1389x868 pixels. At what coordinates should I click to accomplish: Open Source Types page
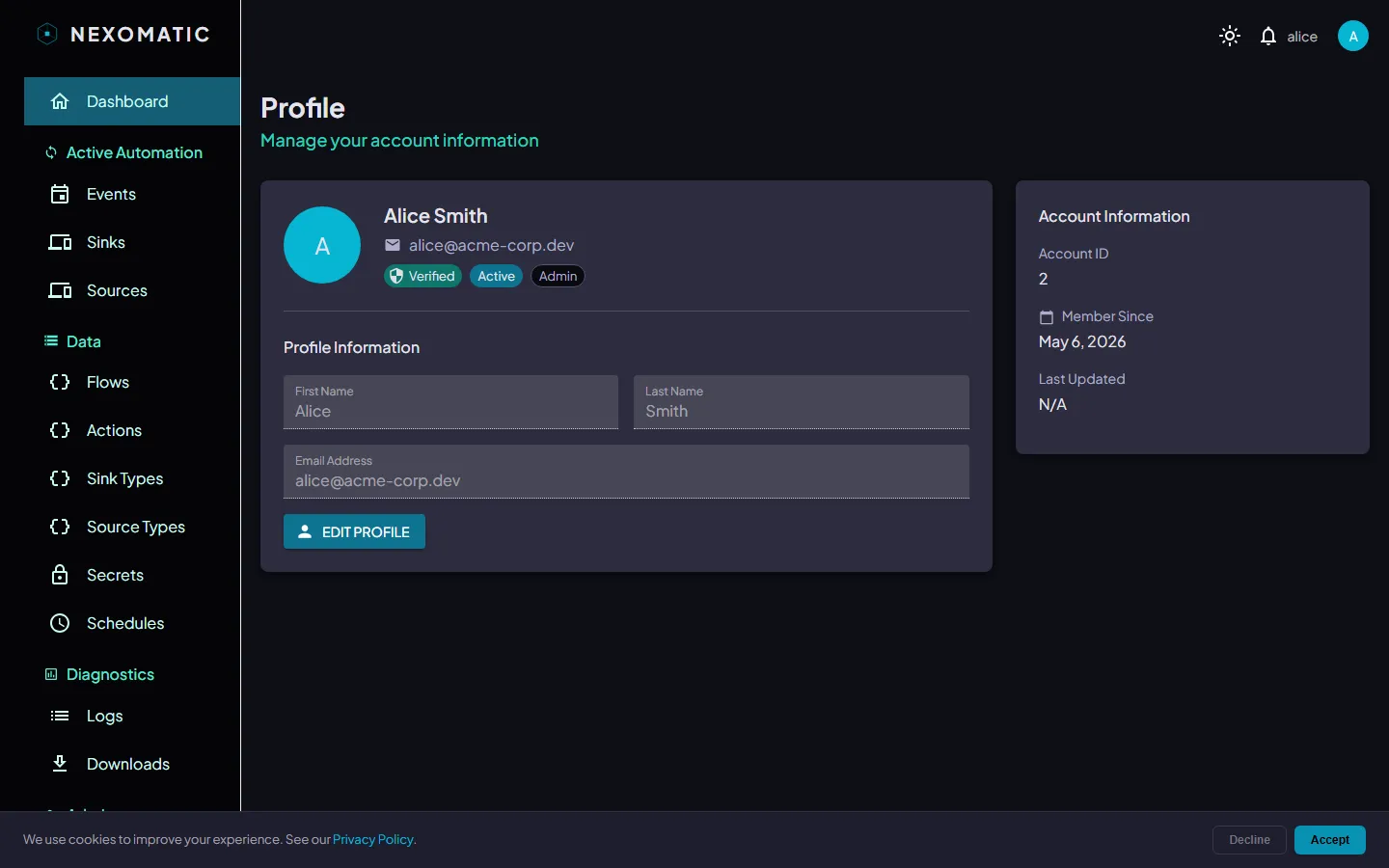132,527
